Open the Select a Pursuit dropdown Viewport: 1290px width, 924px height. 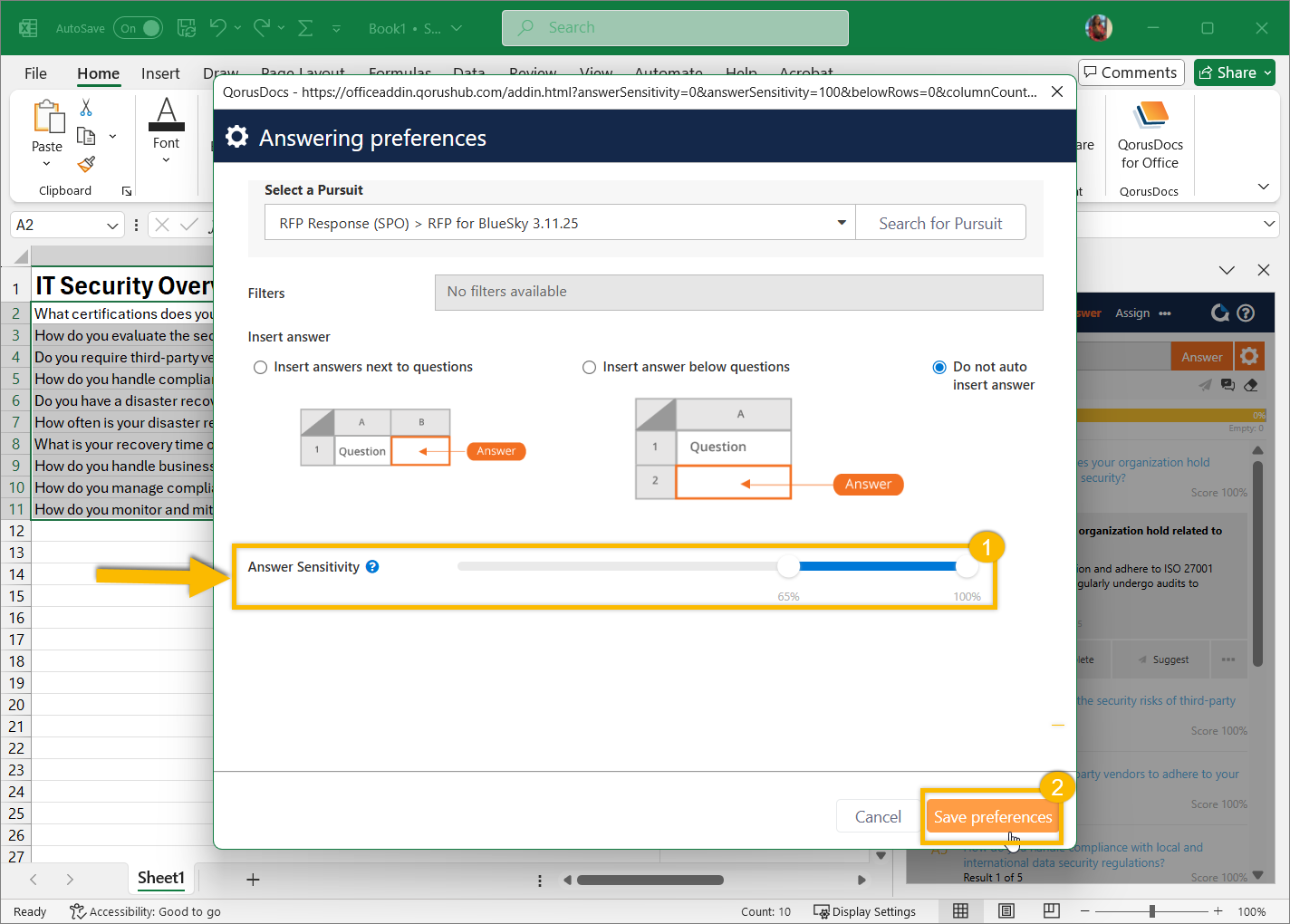click(841, 223)
